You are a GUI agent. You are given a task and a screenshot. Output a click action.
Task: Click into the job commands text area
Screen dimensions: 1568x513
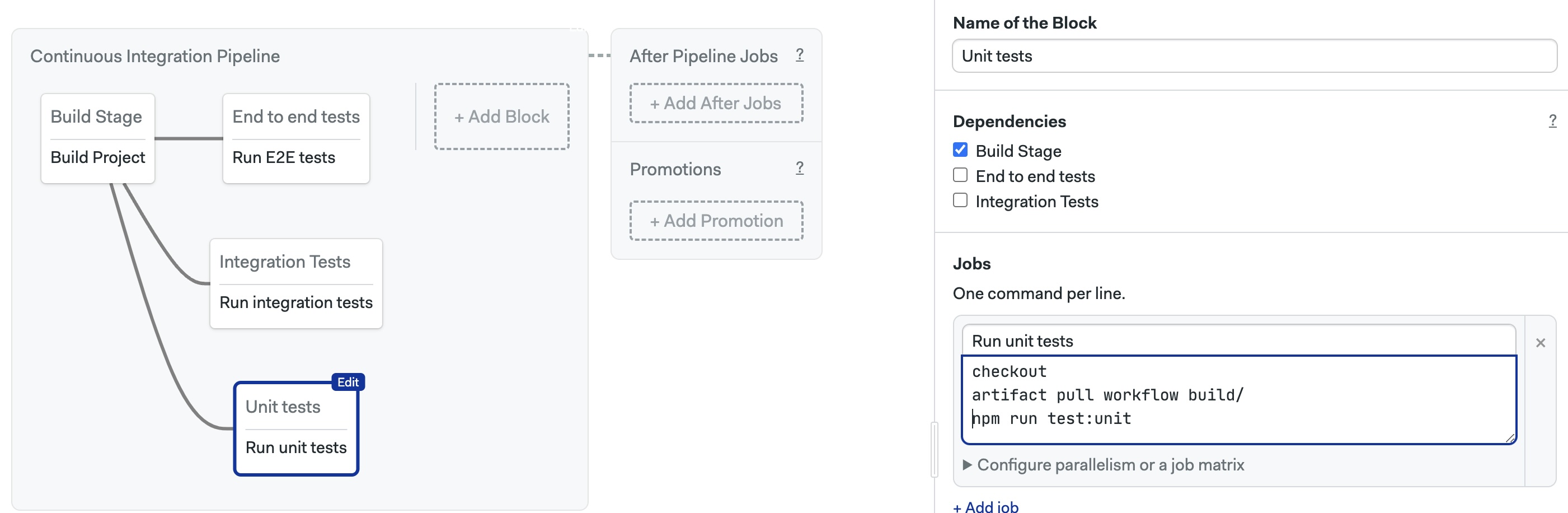point(1238,399)
